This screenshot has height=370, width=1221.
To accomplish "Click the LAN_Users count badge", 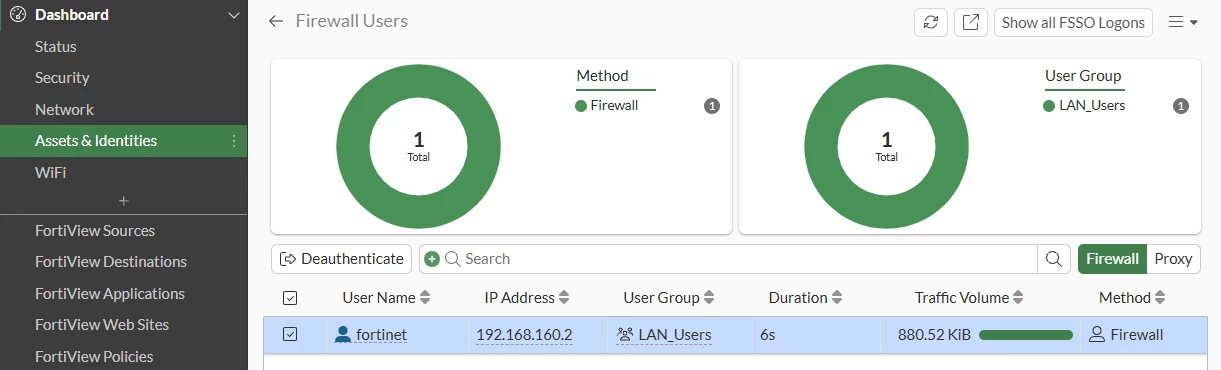I will (1181, 105).
